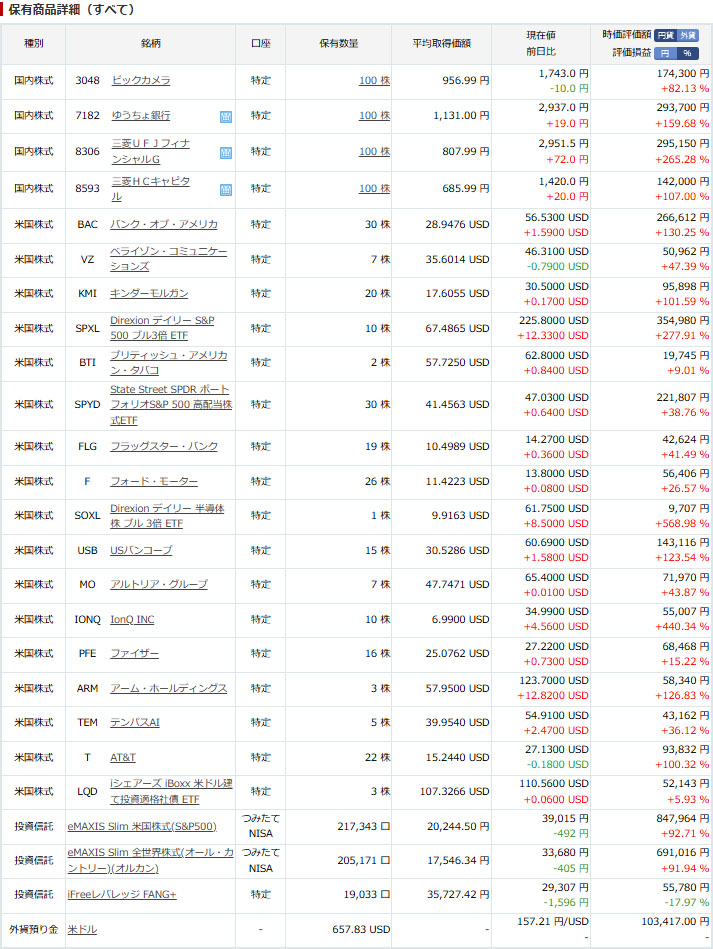
Task: Click the icon beside 三菱HCキャピタル
Action: point(225,189)
